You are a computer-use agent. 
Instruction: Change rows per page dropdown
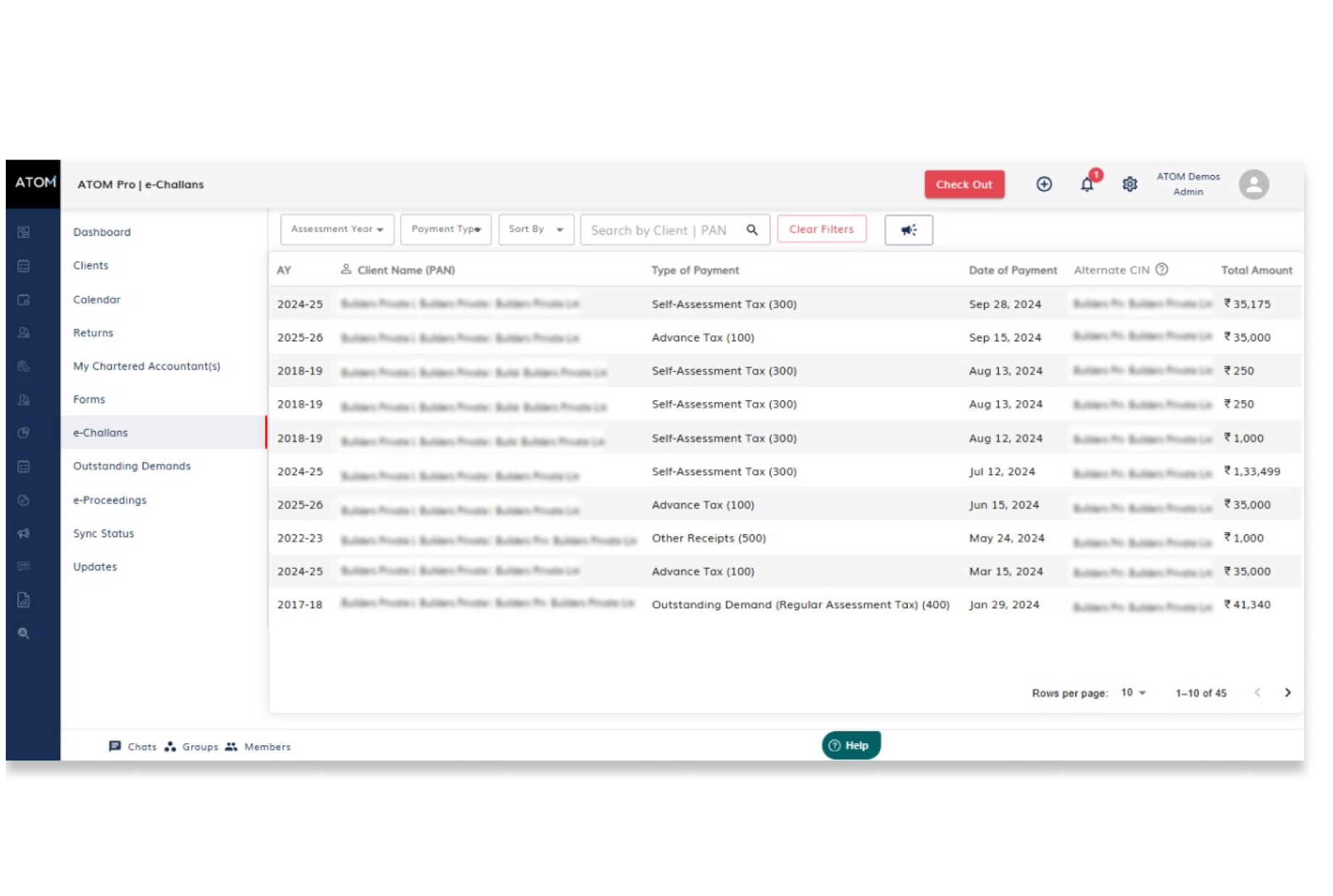coord(1133,693)
